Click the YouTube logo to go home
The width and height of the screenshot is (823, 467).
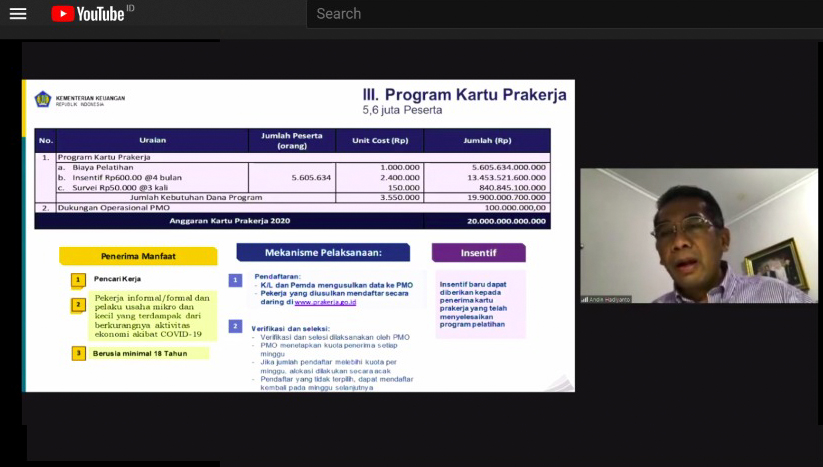click(x=88, y=14)
